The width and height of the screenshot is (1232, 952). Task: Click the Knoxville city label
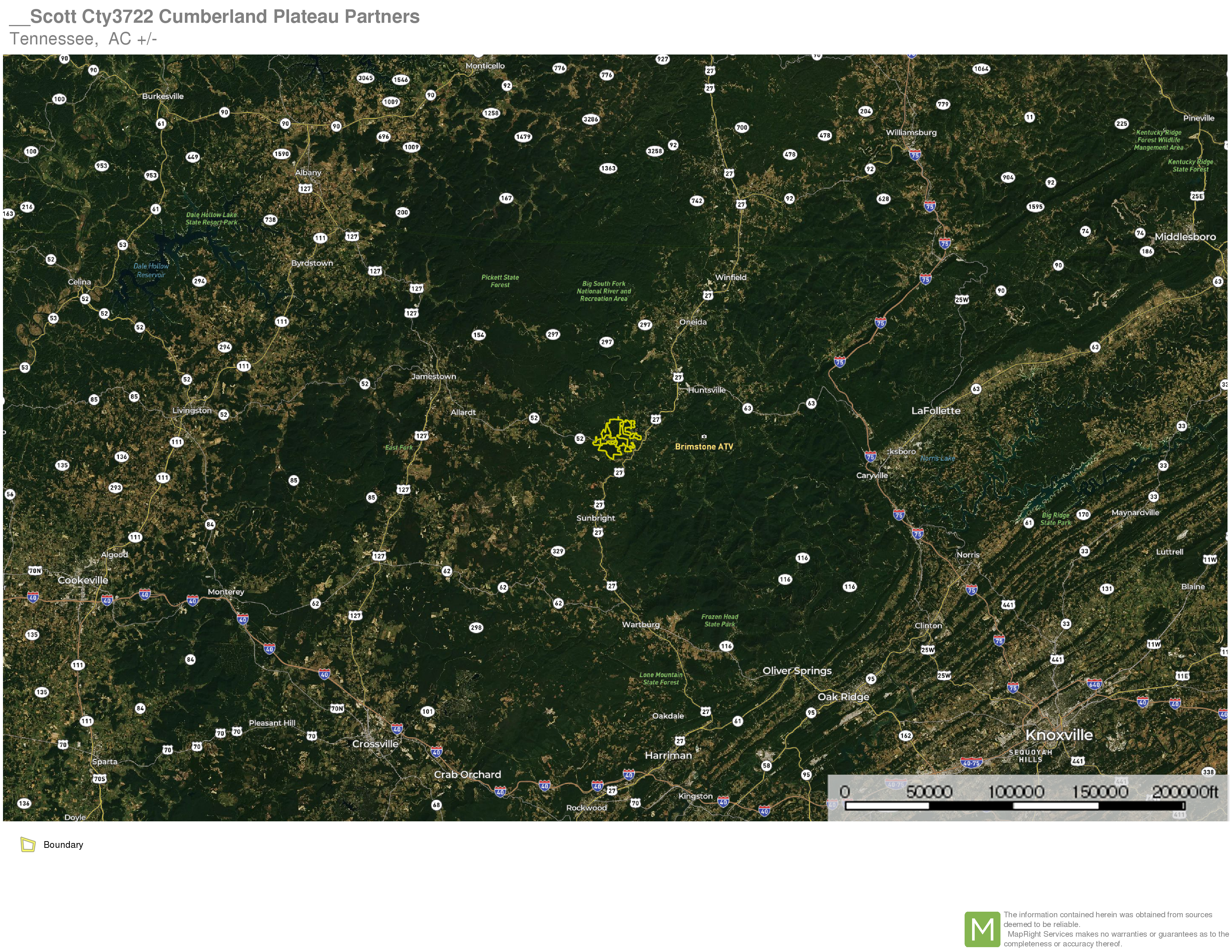[1059, 735]
